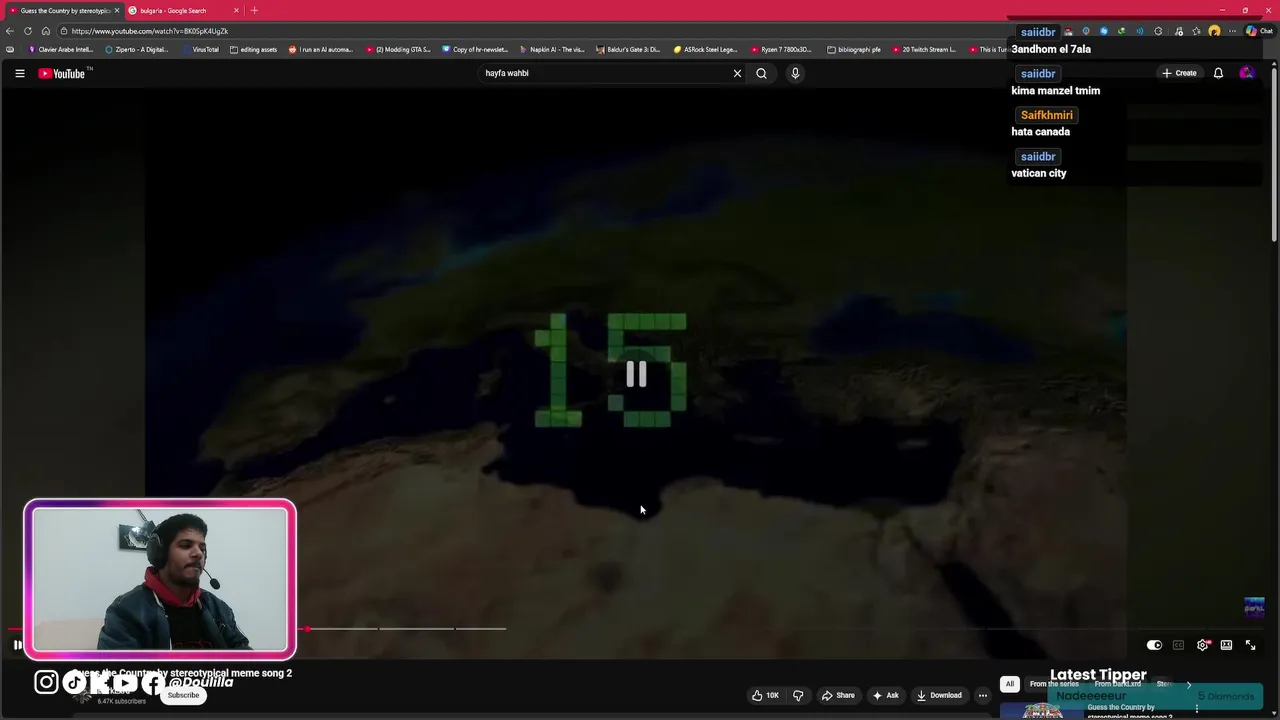The image size is (1280, 720).
Task: Click the chat message 'vatican city'
Action: click(x=1039, y=173)
